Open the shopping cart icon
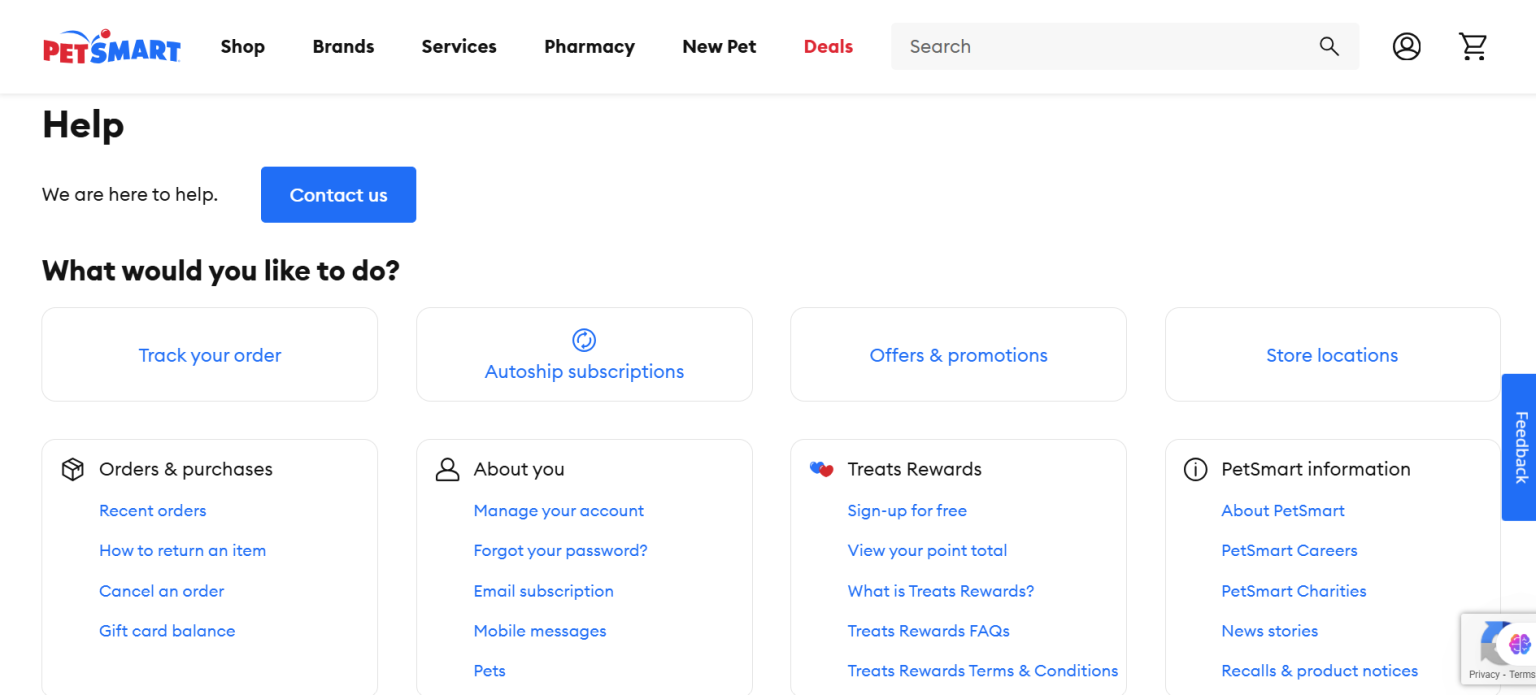The height and width of the screenshot is (695, 1536). point(1472,46)
